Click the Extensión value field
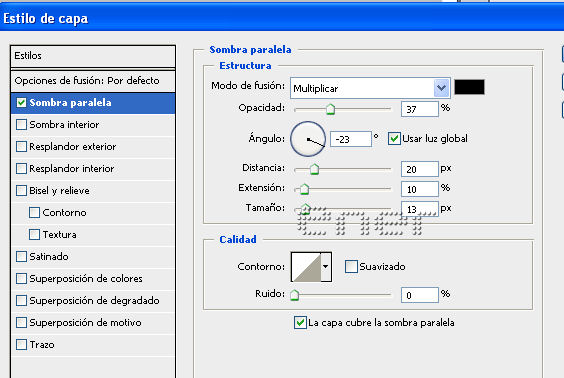This screenshot has width=564, height=378. coord(420,189)
